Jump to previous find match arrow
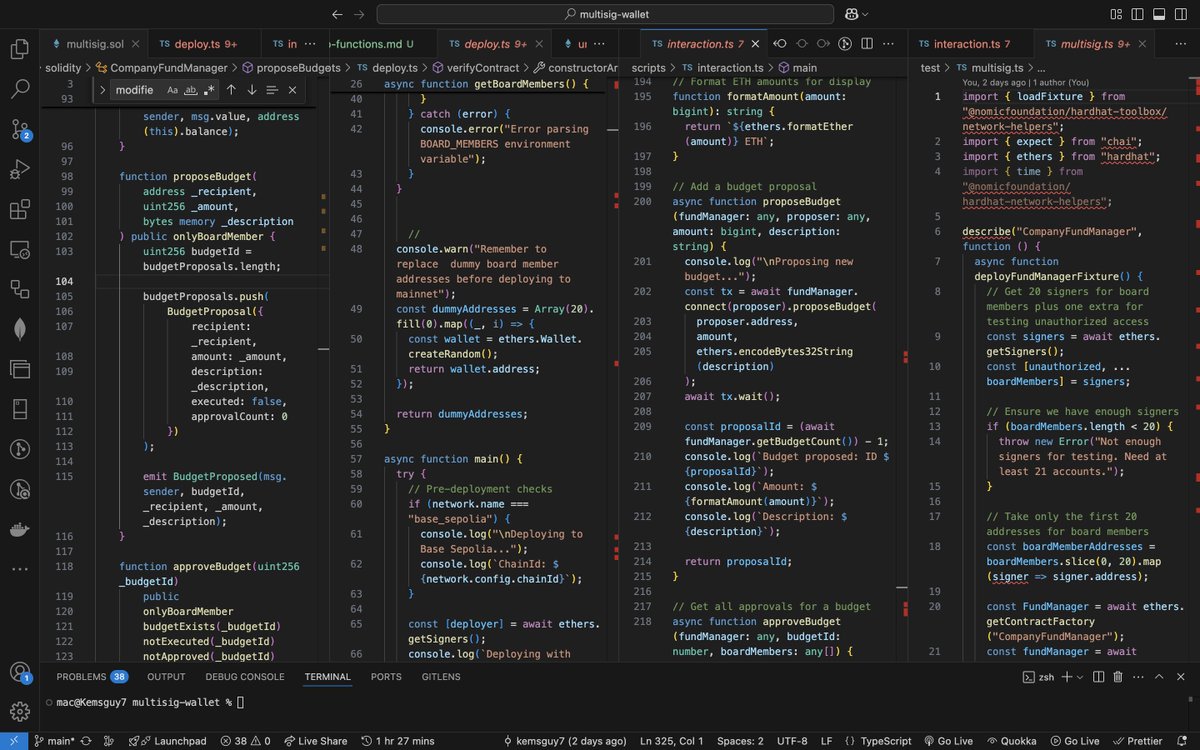Image resolution: width=1200 pixels, height=750 pixels. tap(230, 90)
